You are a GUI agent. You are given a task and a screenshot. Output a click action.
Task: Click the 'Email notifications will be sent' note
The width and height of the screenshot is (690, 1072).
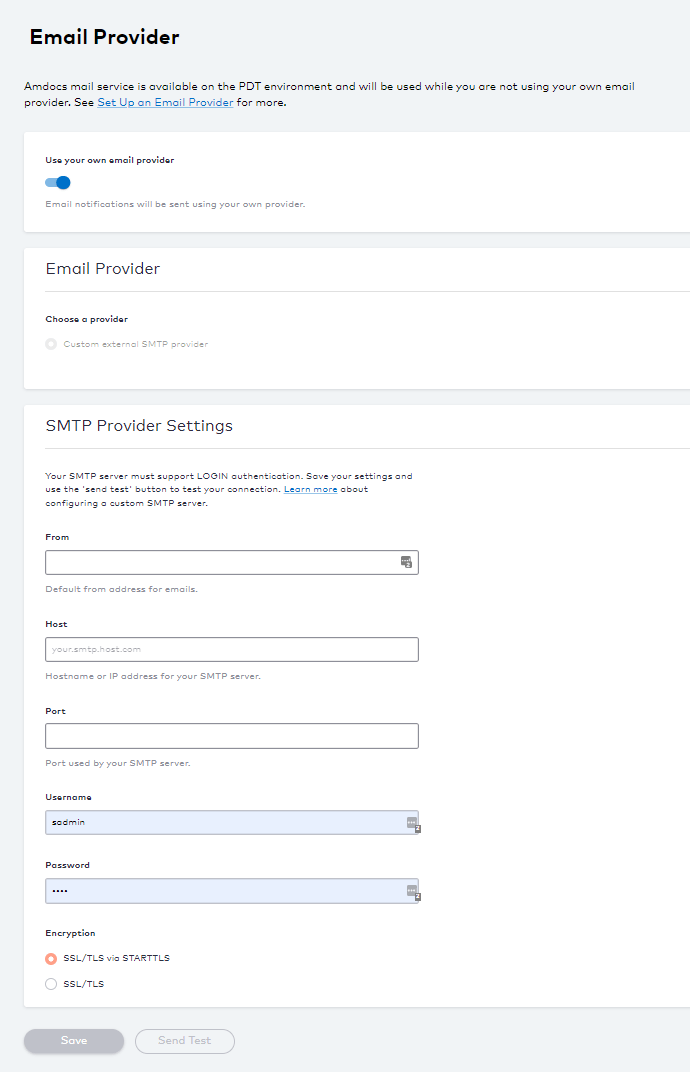point(175,204)
